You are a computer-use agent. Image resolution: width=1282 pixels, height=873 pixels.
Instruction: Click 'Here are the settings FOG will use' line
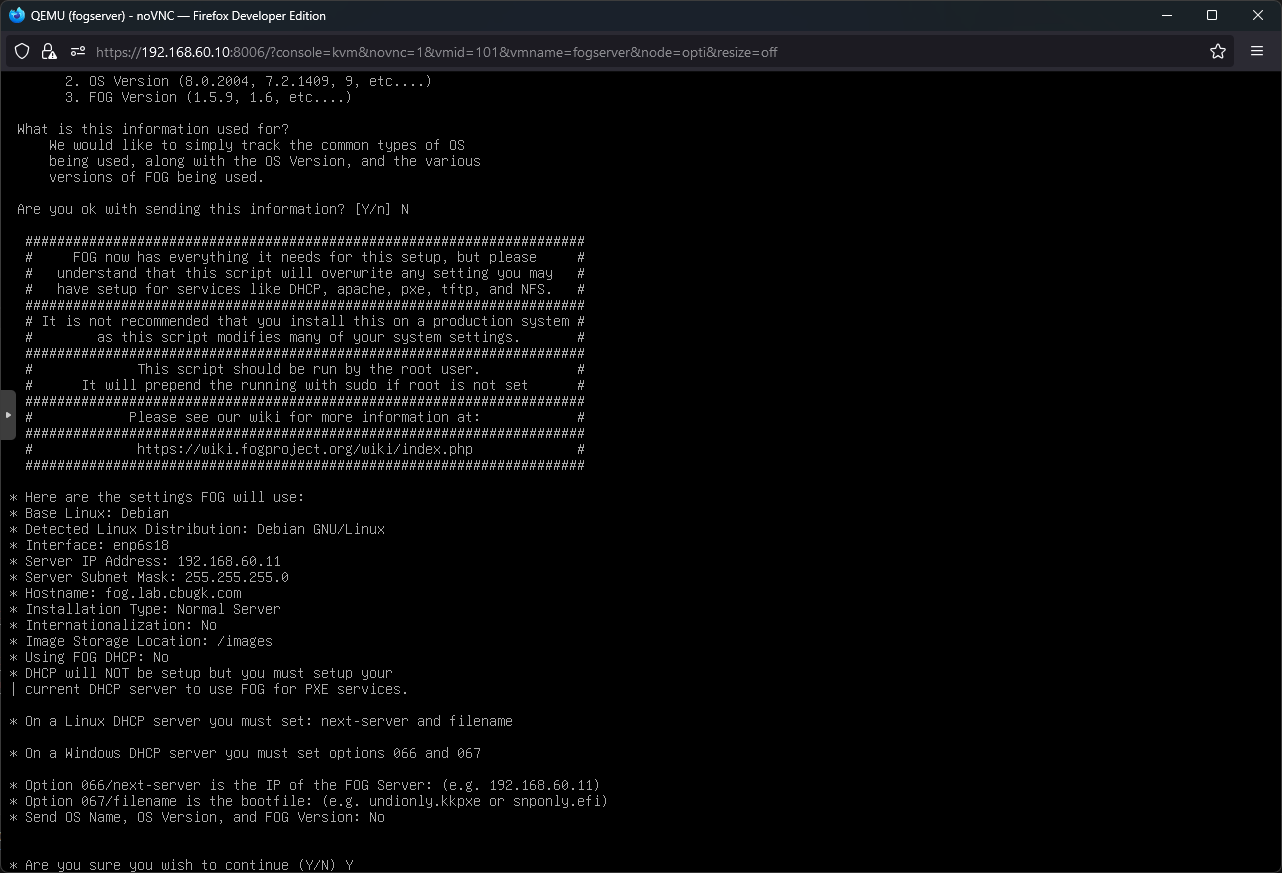157,497
